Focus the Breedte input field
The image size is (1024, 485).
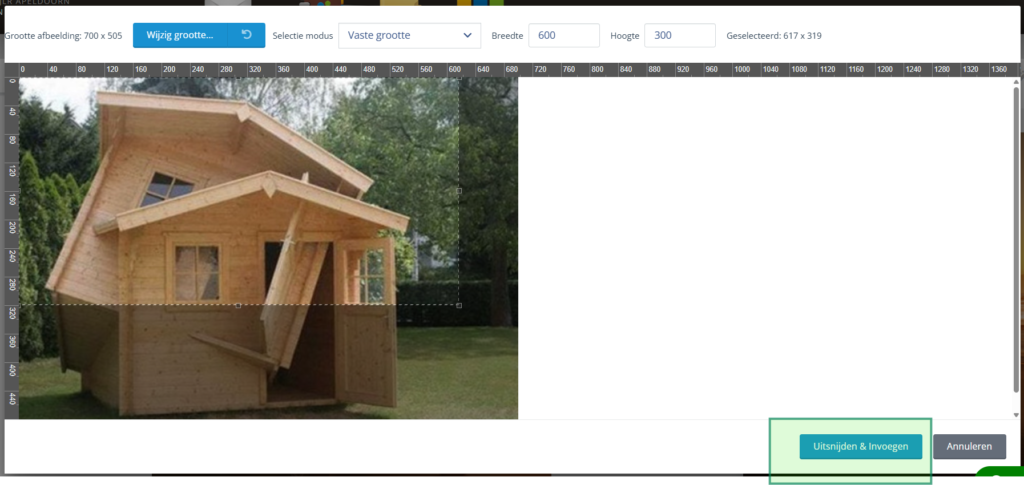(x=564, y=35)
